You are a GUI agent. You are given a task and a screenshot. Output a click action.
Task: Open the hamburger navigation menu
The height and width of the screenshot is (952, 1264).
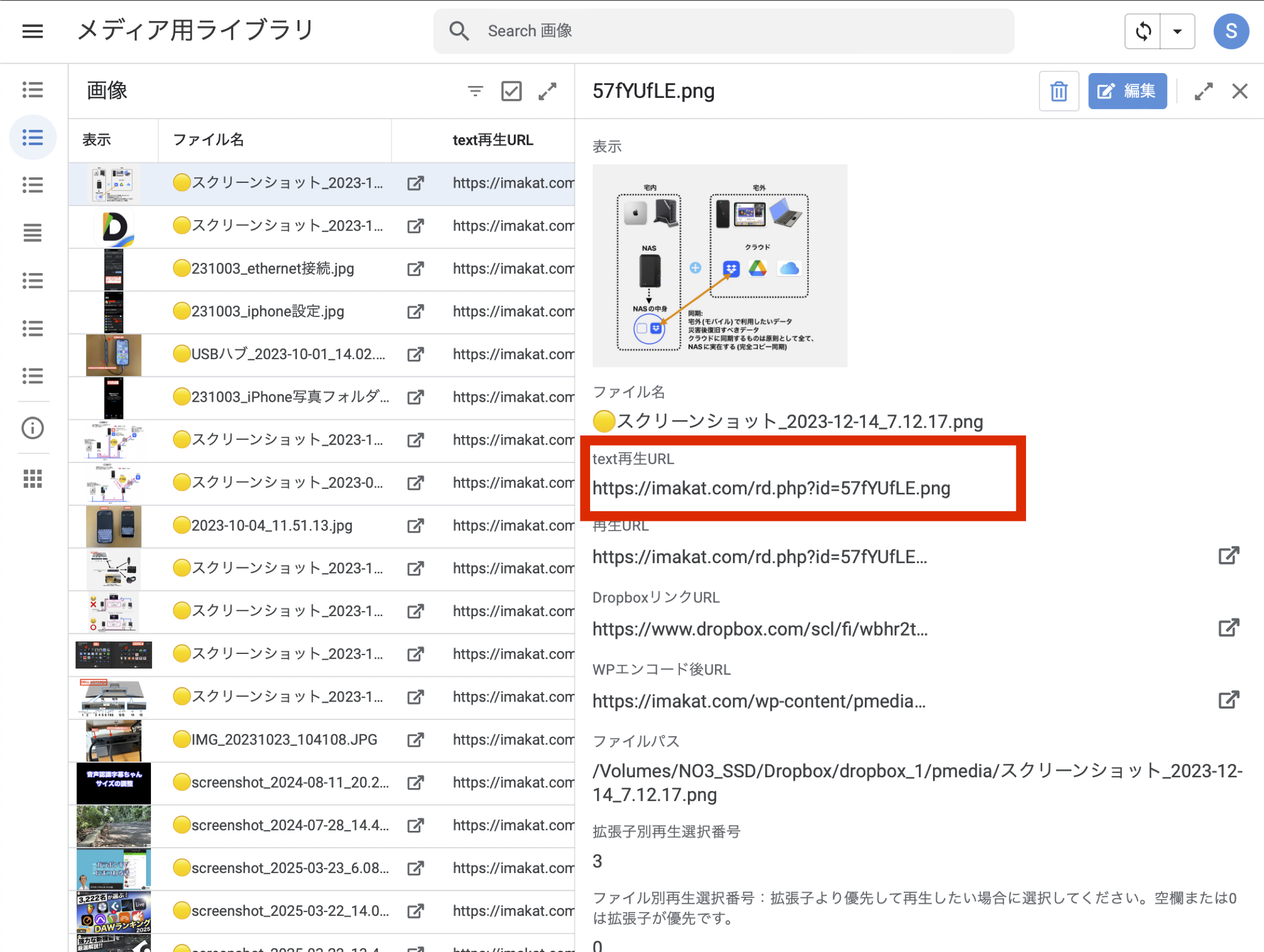point(32,31)
